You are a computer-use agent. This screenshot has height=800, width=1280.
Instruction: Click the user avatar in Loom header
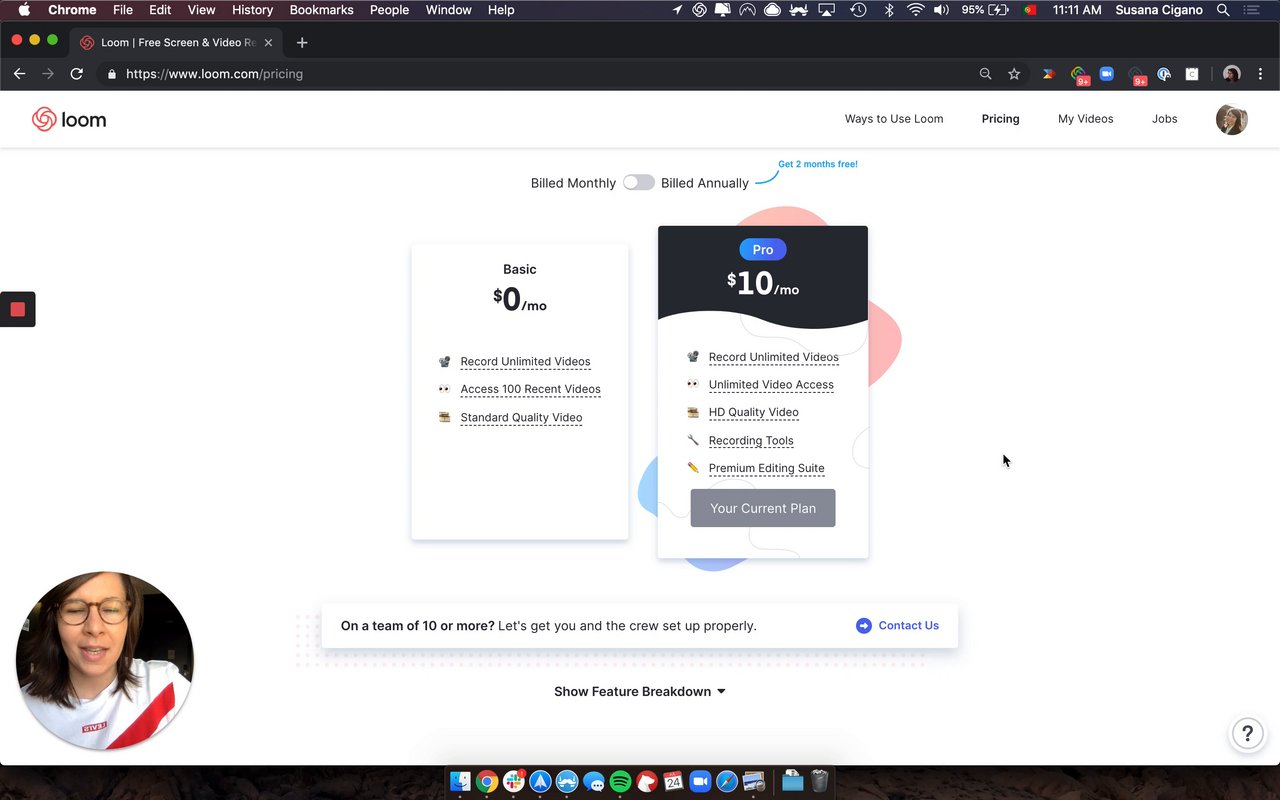coord(1231,119)
